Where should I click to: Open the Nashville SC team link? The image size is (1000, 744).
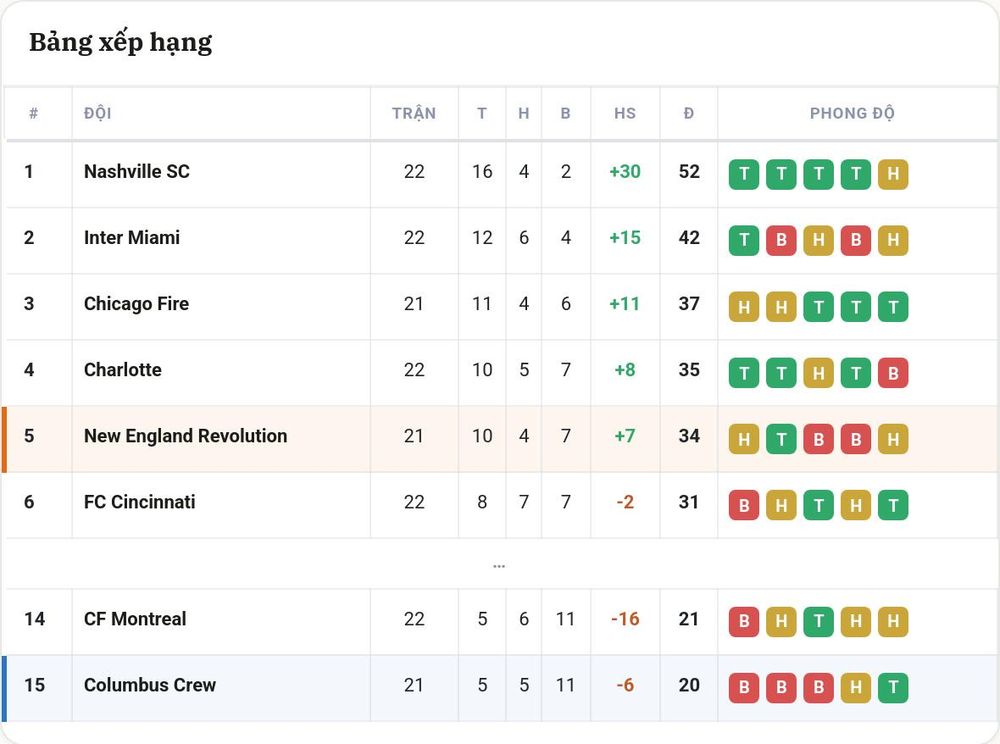coord(136,171)
